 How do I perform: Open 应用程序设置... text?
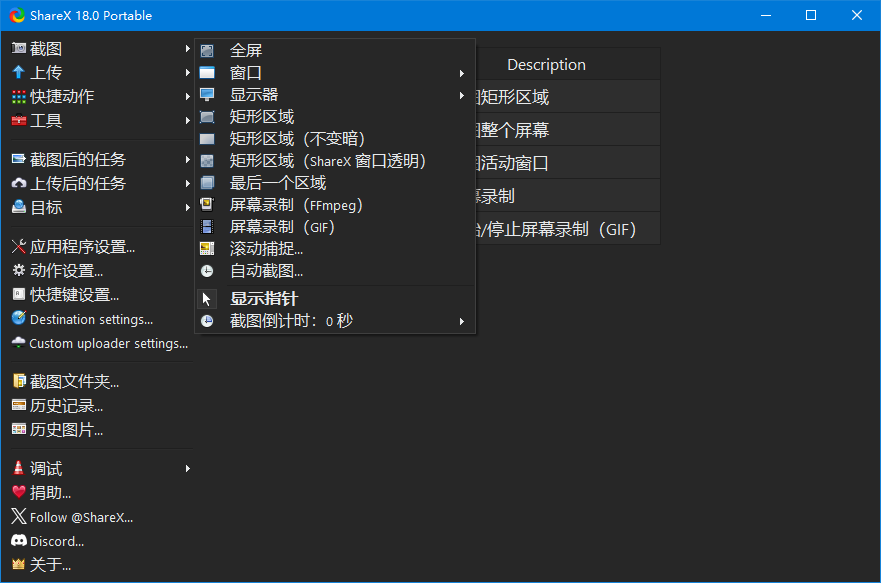tap(82, 247)
